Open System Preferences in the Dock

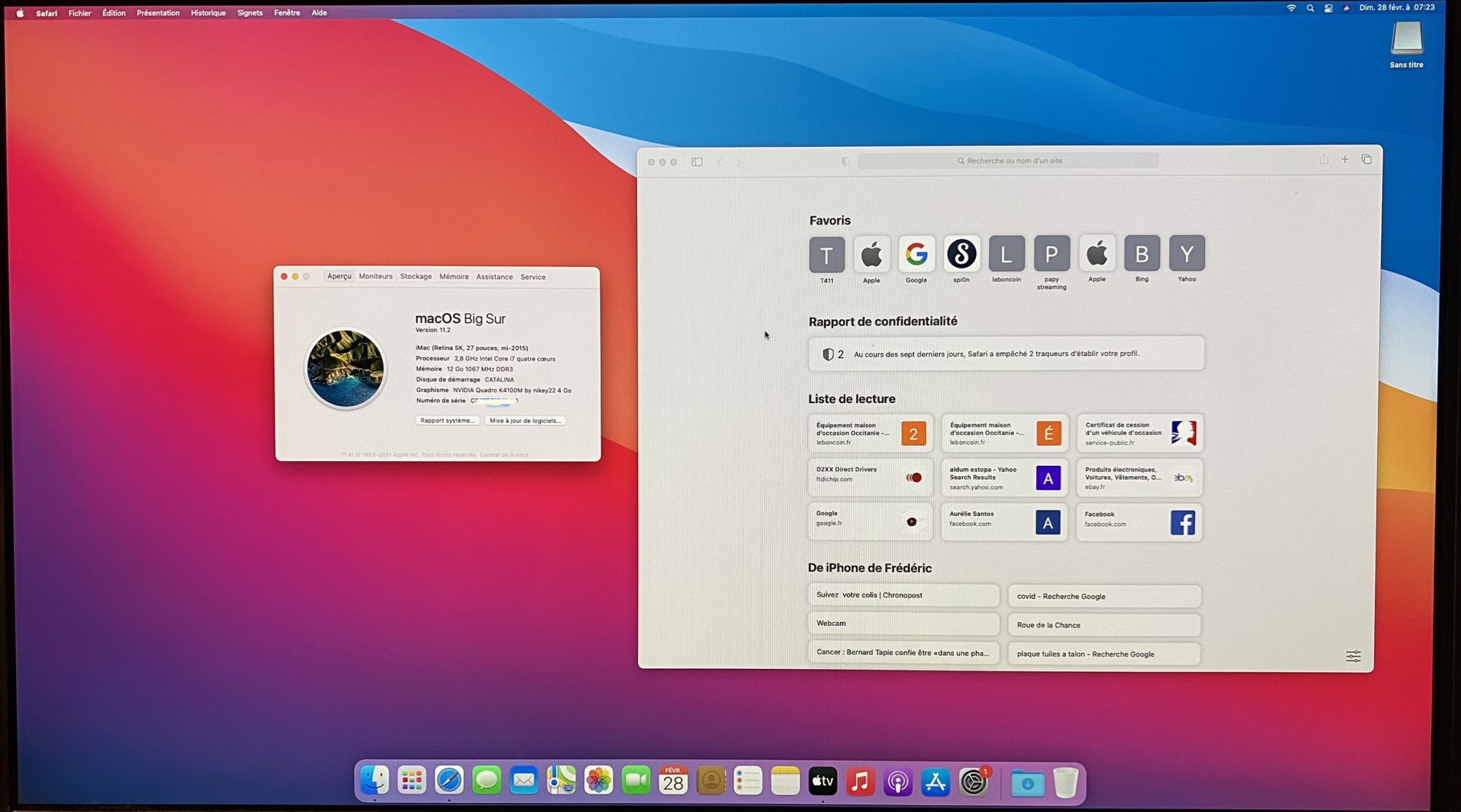(x=973, y=783)
